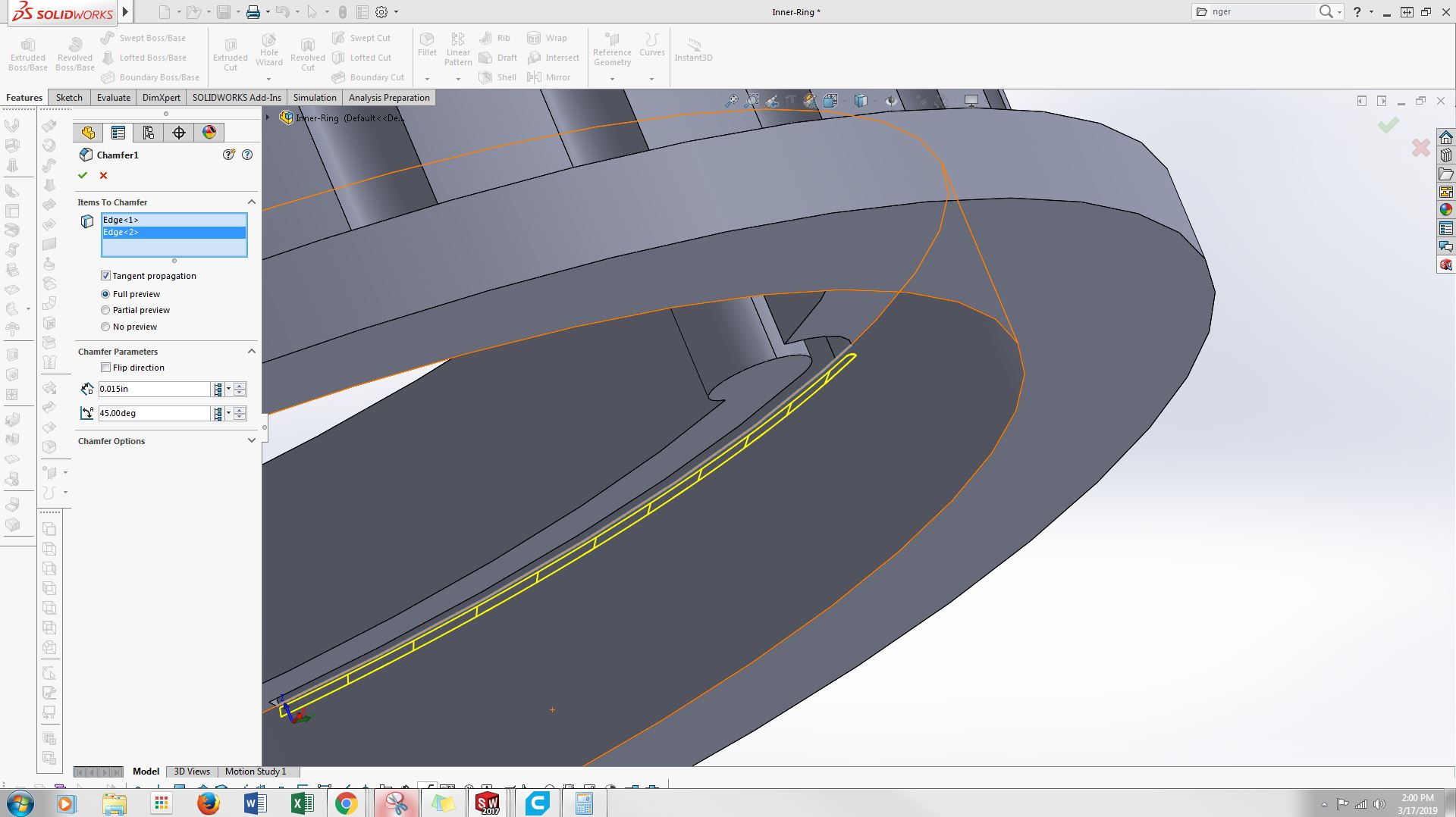Open the SOLIDWORKS Forum task pane icon
This screenshot has width=1456, height=817.
[1446, 246]
